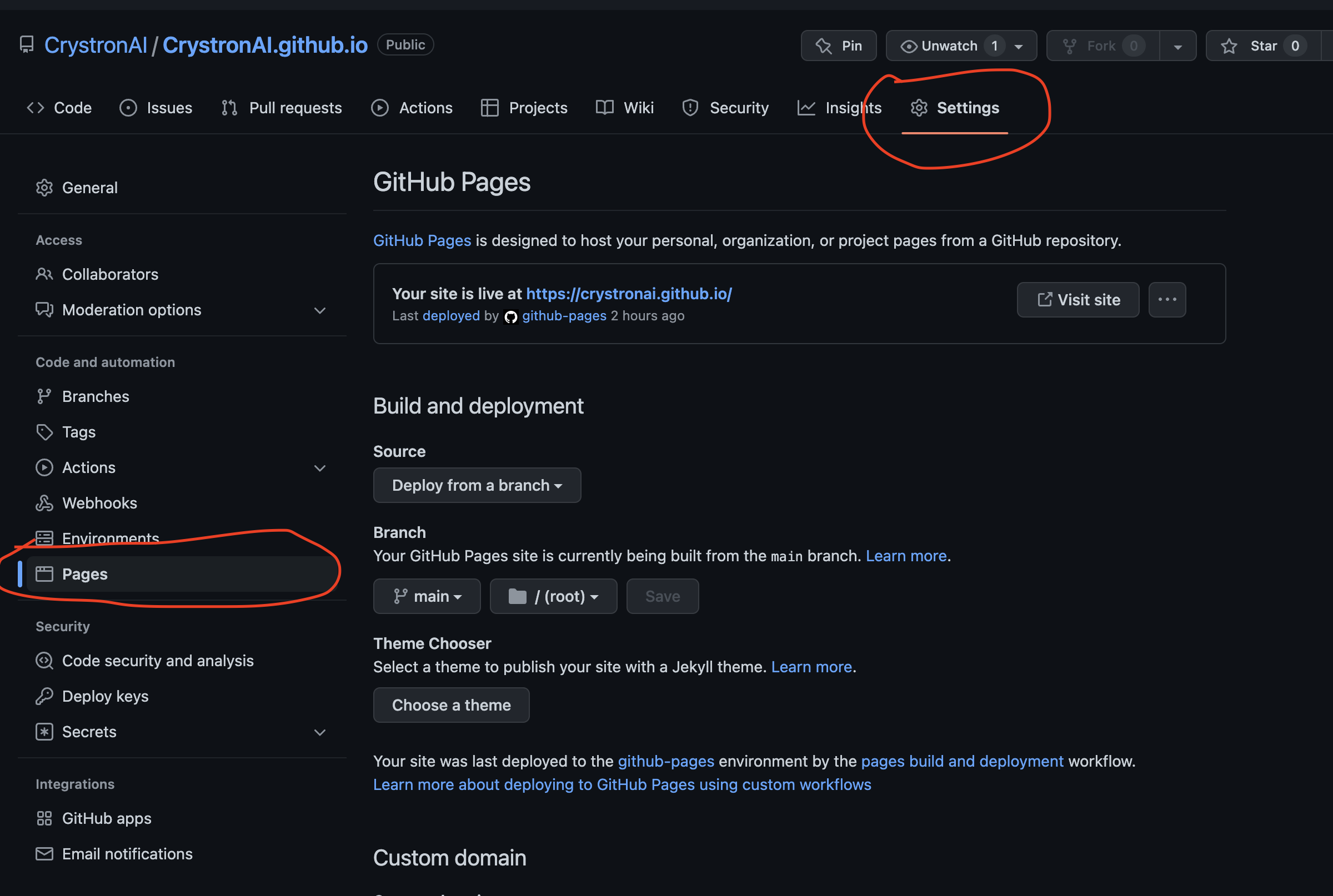Click the Code security and analysis icon
Image resolution: width=1333 pixels, height=896 pixels.
(44, 661)
